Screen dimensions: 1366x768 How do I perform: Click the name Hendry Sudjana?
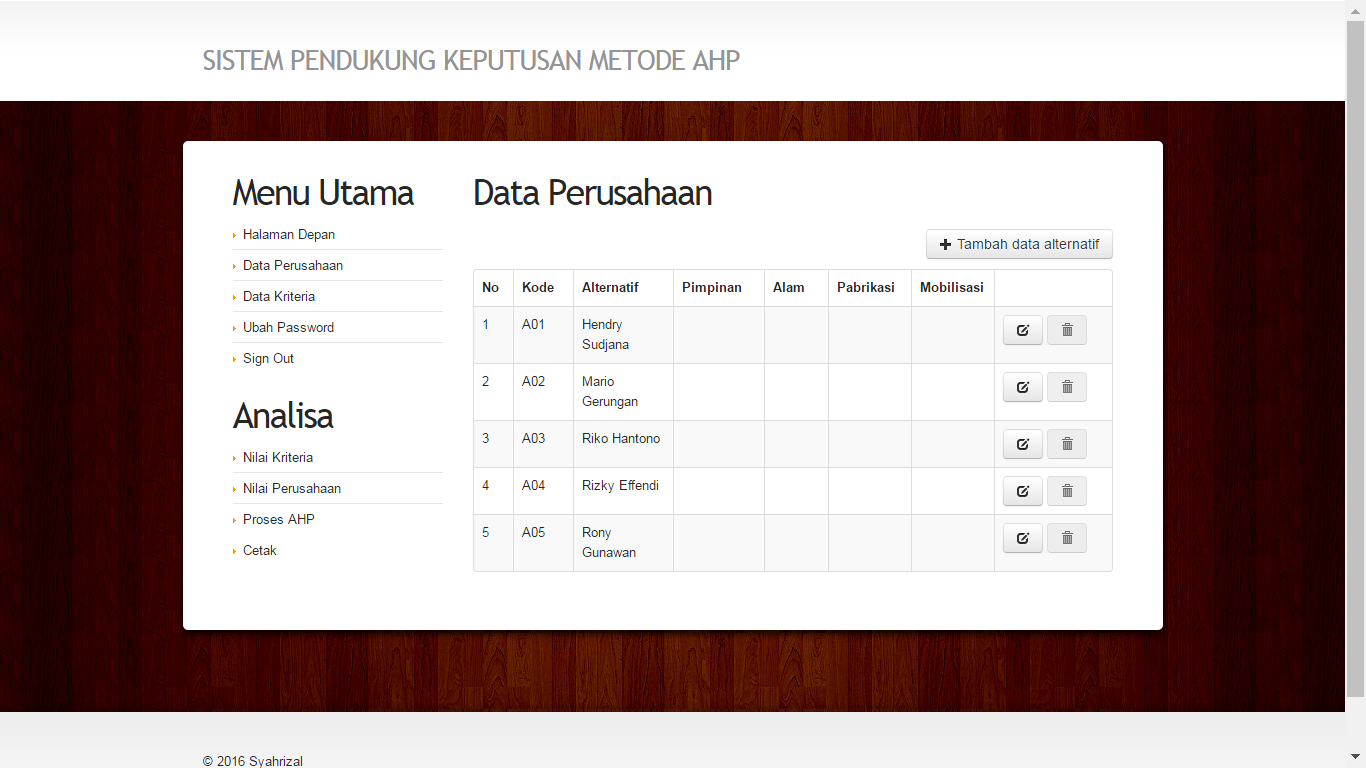pos(605,335)
